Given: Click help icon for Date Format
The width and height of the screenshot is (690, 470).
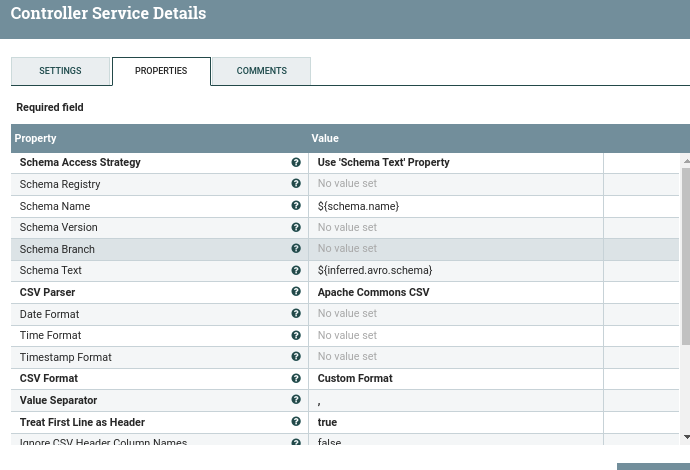Looking at the screenshot, I should tap(296, 313).
